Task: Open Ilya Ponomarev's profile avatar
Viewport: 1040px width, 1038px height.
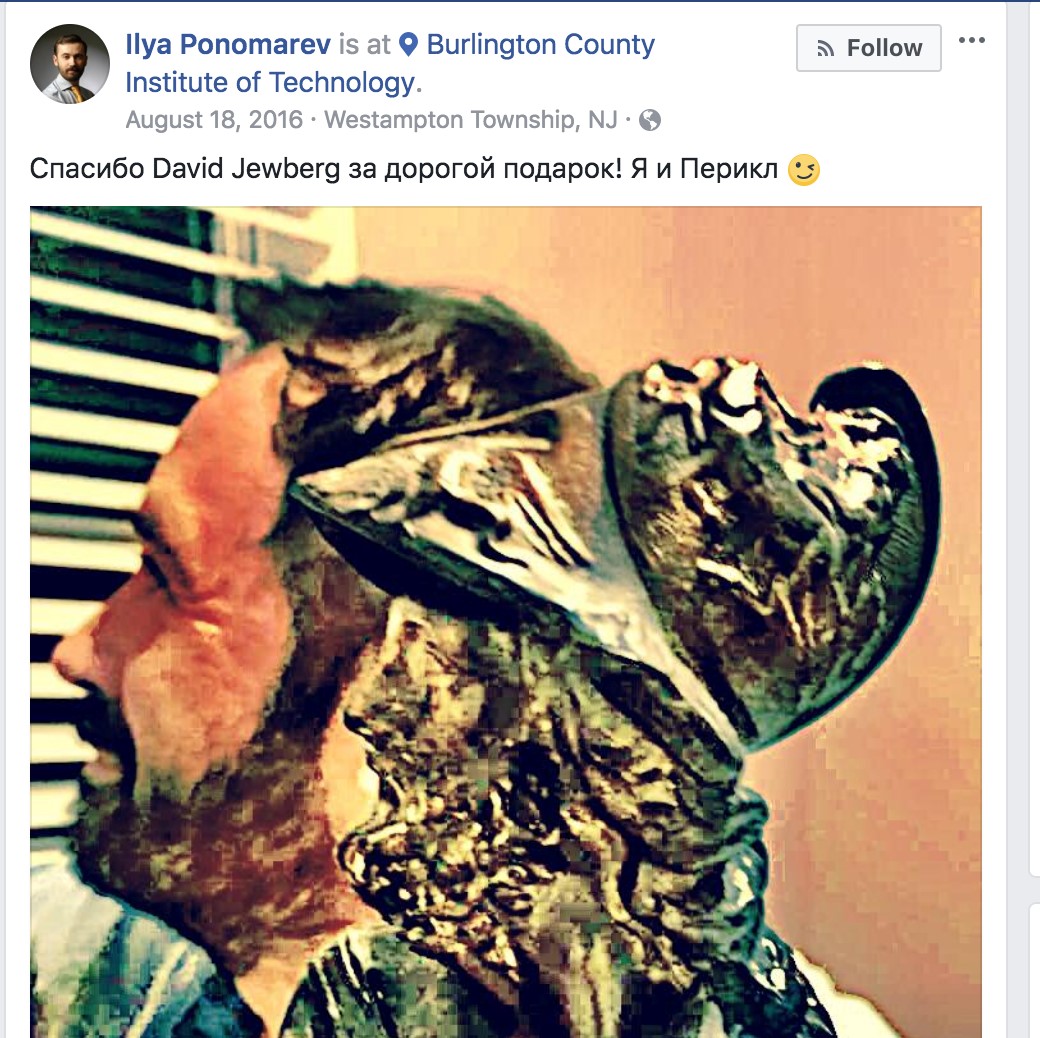Action: click(x=70, y=64)
